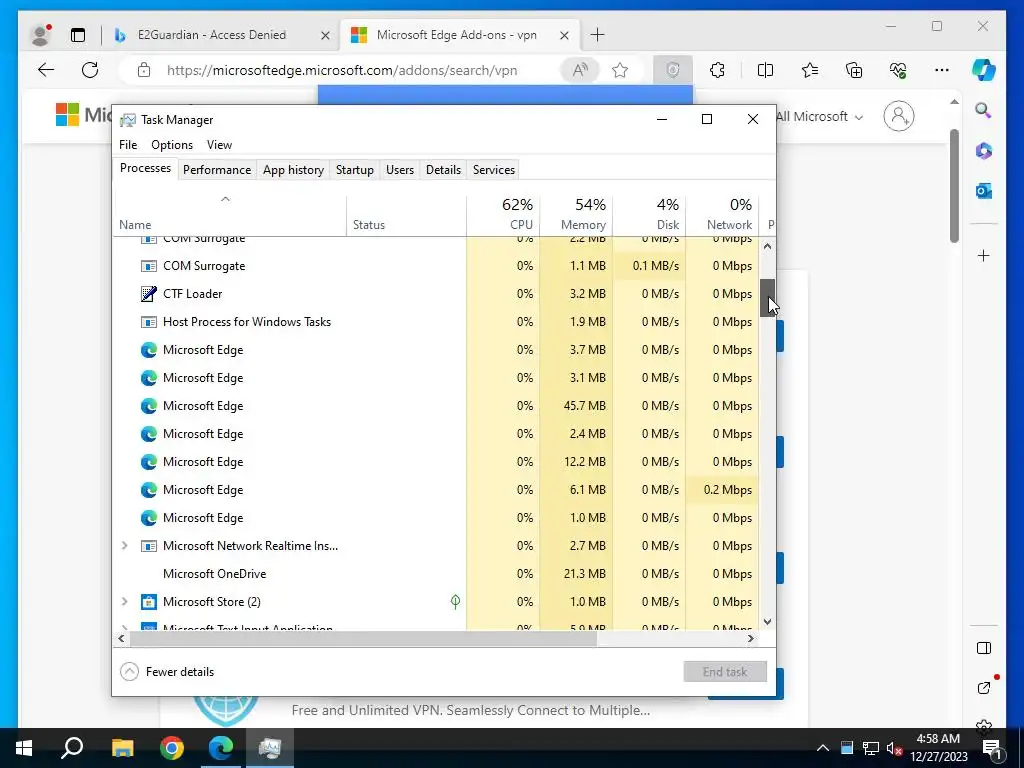Click the view site information lock icon
Viewport: 1024px width, 768px height.
[144, 70]
